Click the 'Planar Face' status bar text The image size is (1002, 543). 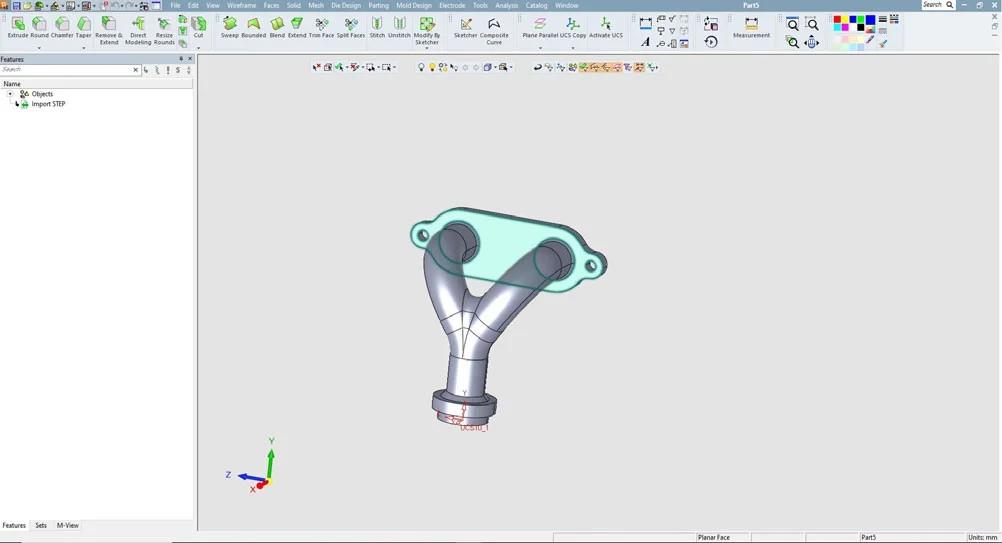pos(714,537)
